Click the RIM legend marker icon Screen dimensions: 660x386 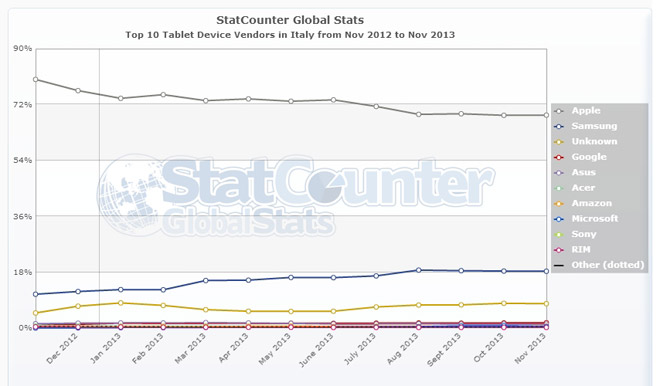(x=559, y=250)
